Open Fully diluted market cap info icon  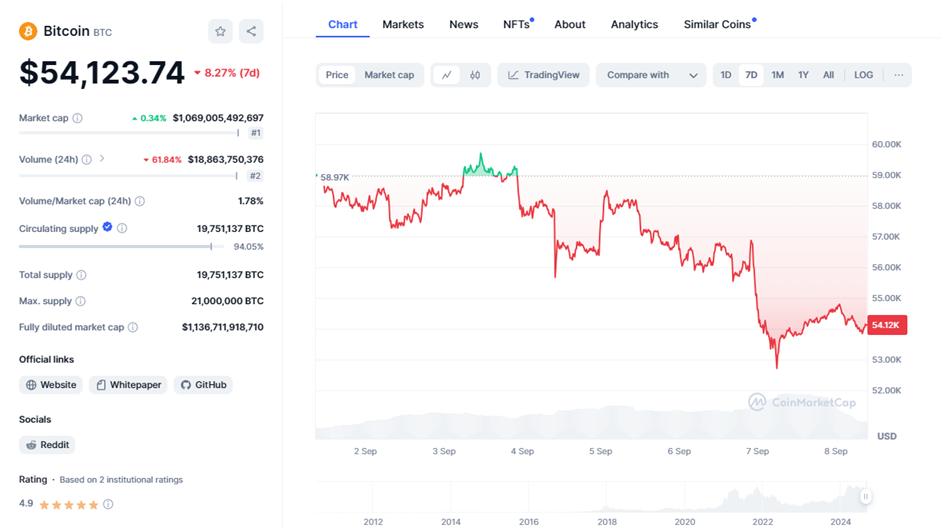133,327
